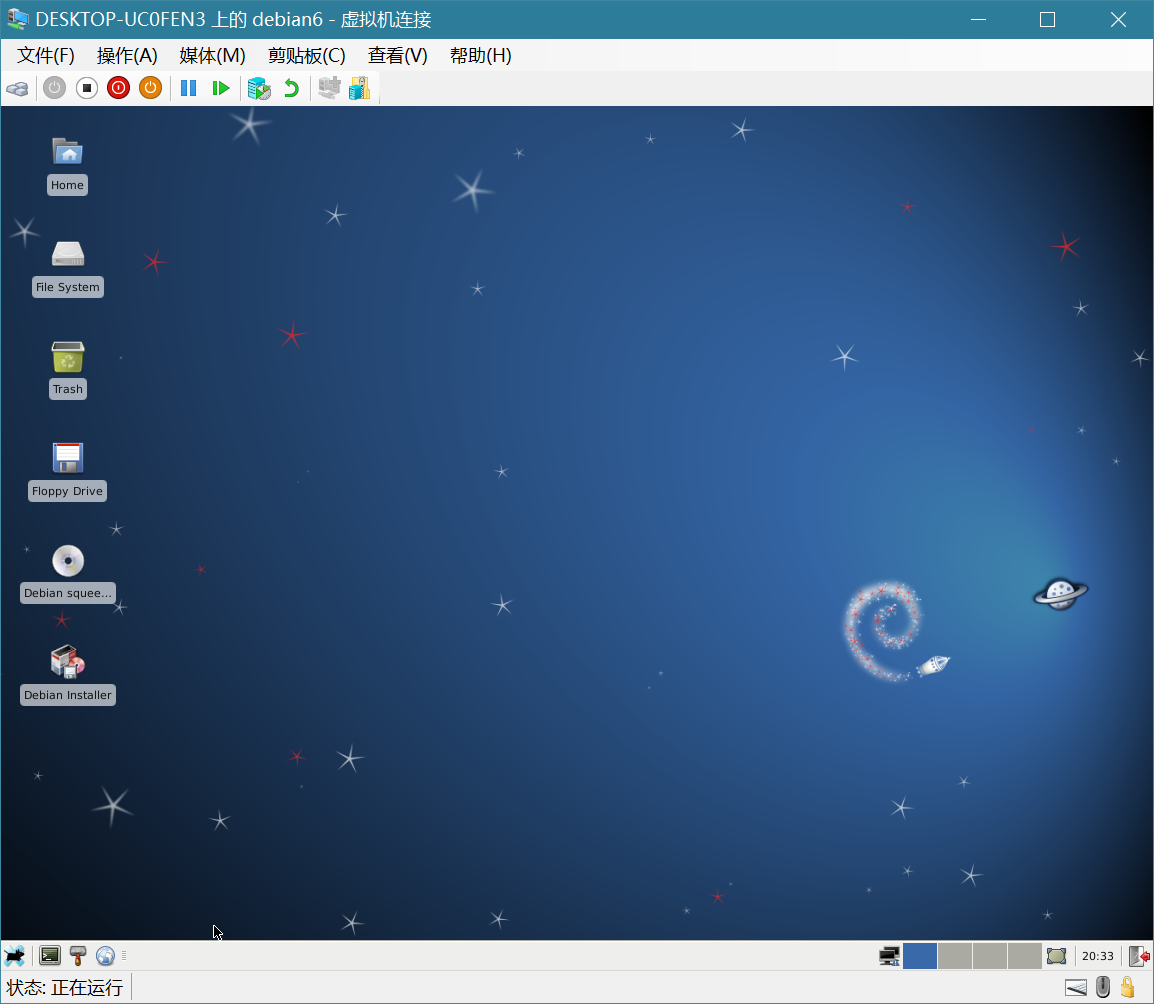This screenshot has width=1154, height=1004.
Task: Open the 剪贴板(C) menu
Action: click(x=306, y=56)
